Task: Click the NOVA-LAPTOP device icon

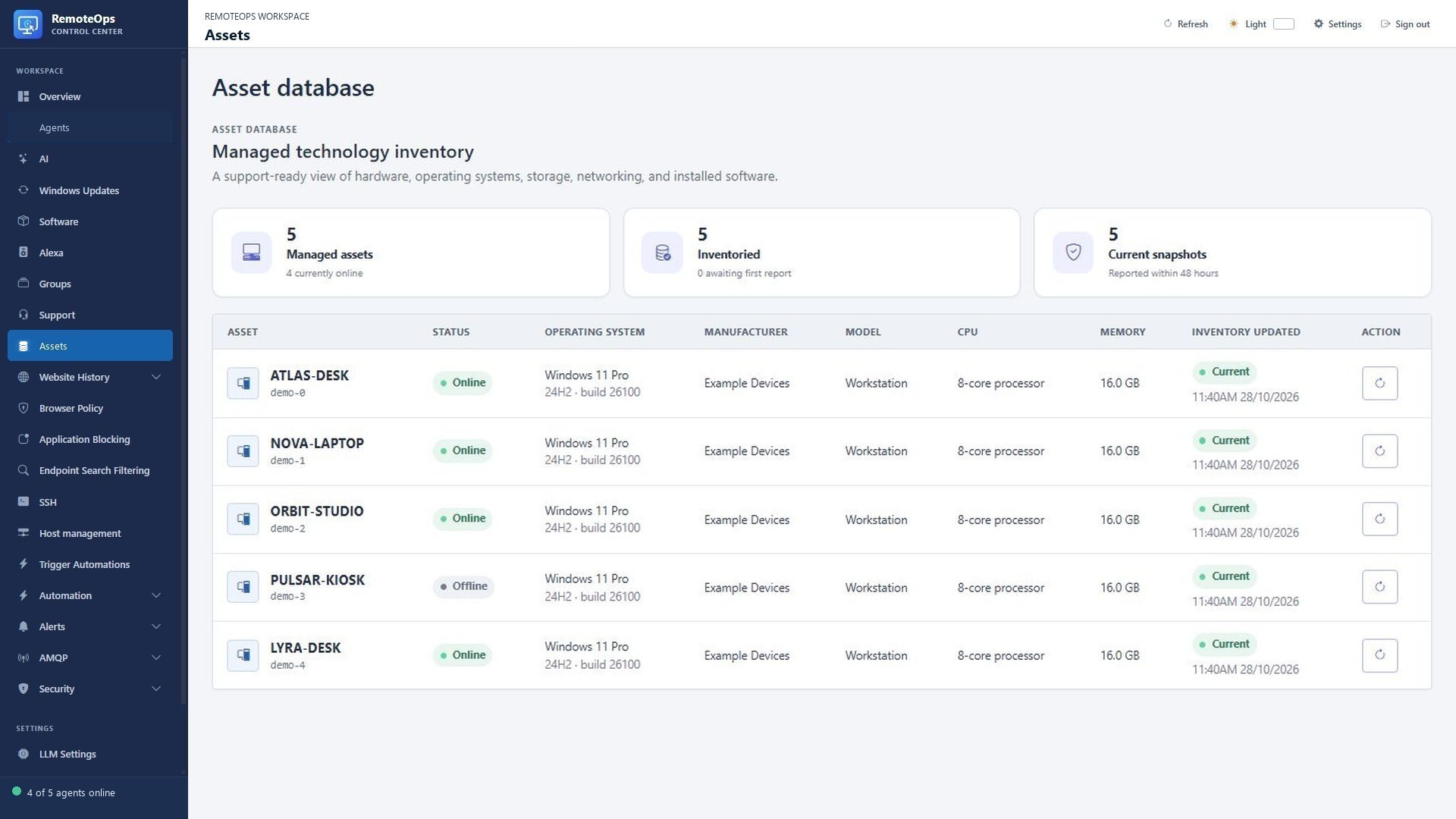Action: coord(243,451)
